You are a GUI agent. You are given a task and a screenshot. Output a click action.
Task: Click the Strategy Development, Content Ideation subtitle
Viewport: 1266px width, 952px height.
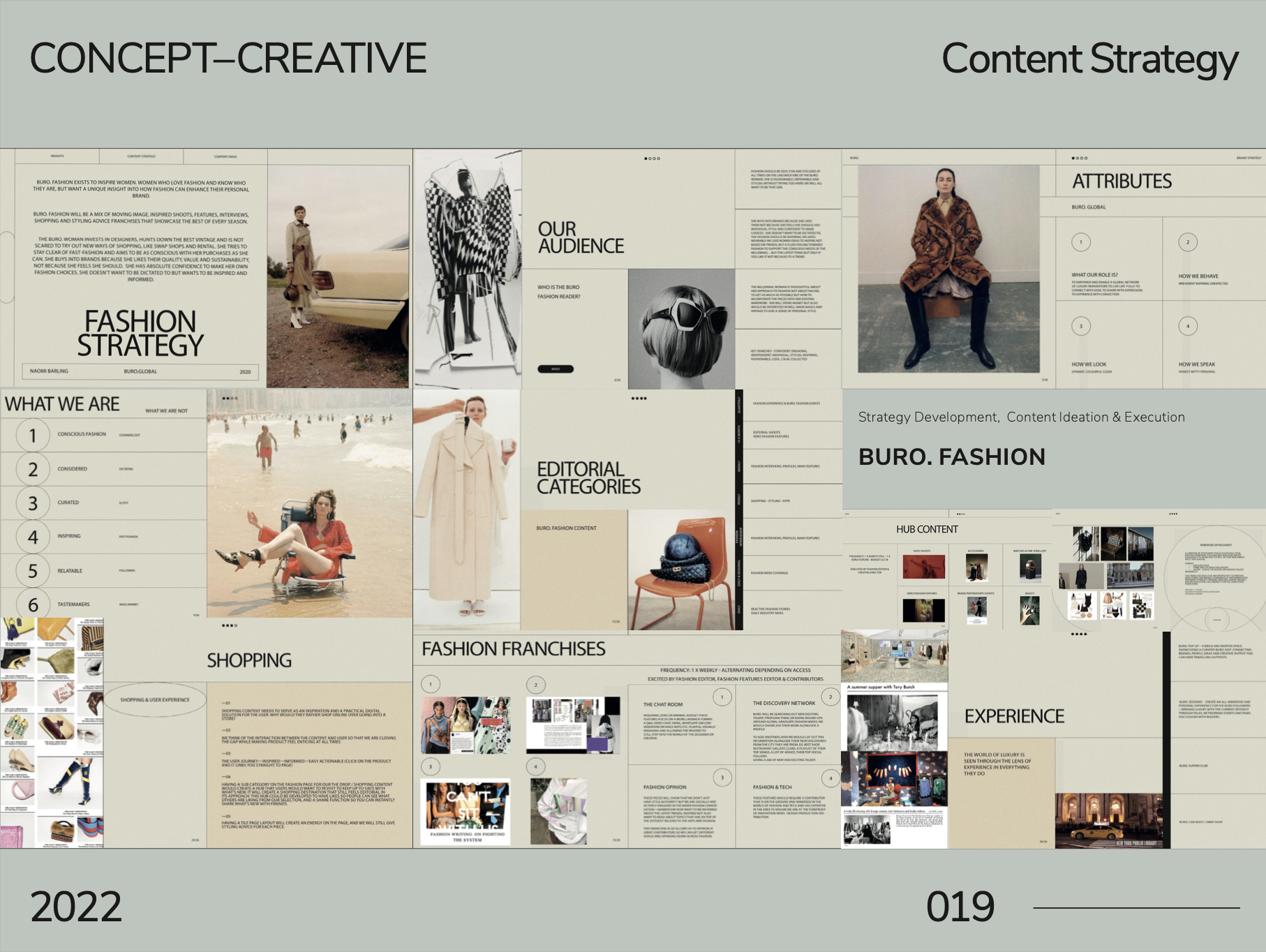1021,417
